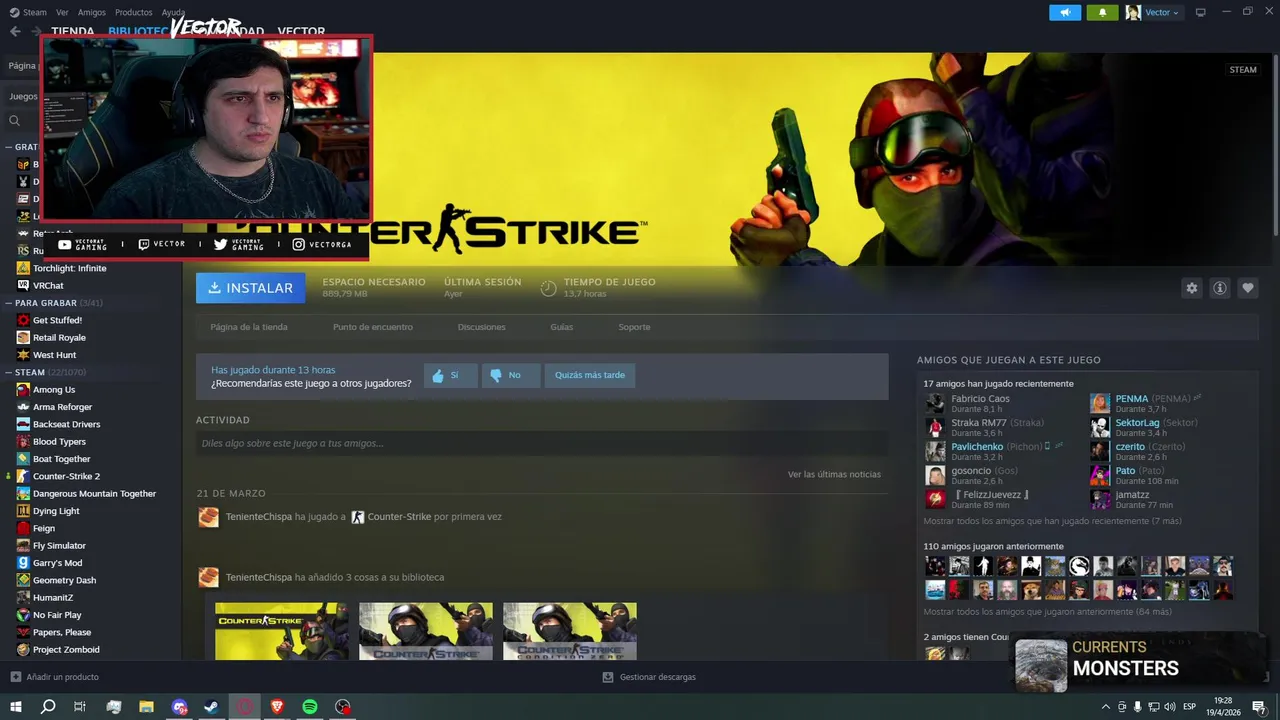The width and height of the screenshot is (1280, 720).
Task: Open Windows taskbar search
Action: [48, 707]
